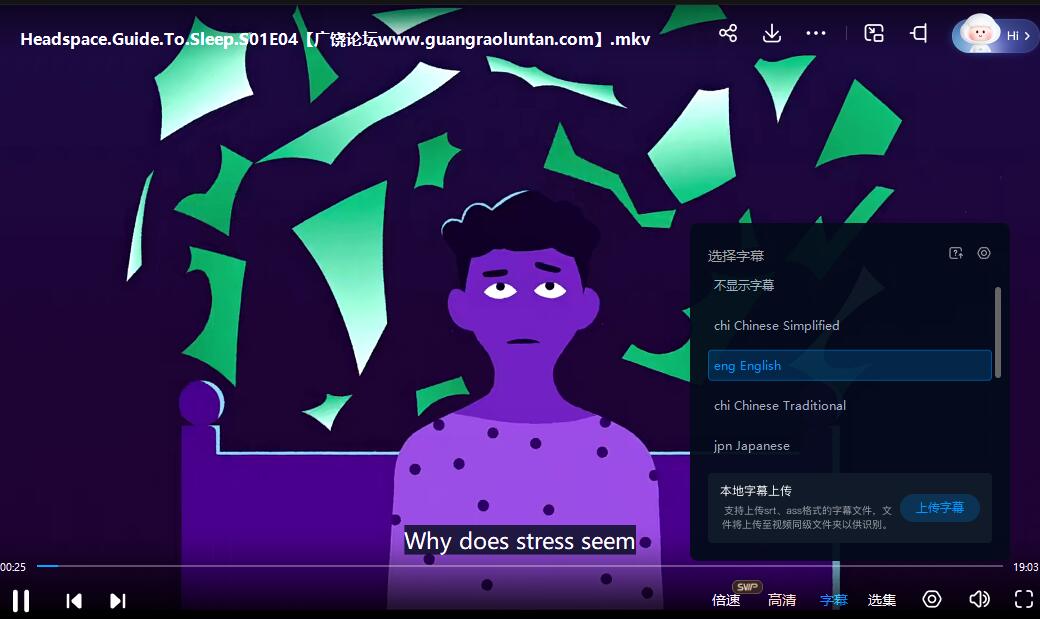Click the 上传字幕 upload button
This screenshot has height=619, width=1040.
click(x=940, y=508)
